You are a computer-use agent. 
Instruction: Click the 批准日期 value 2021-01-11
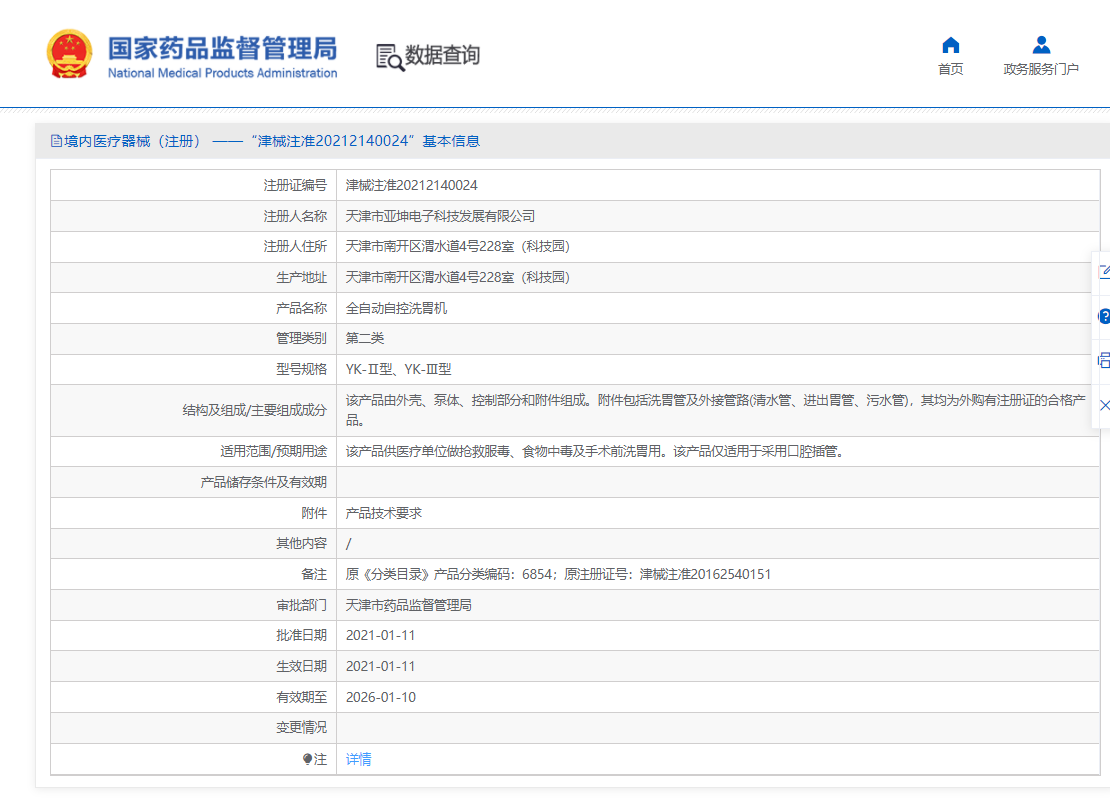tap(380, 636)
